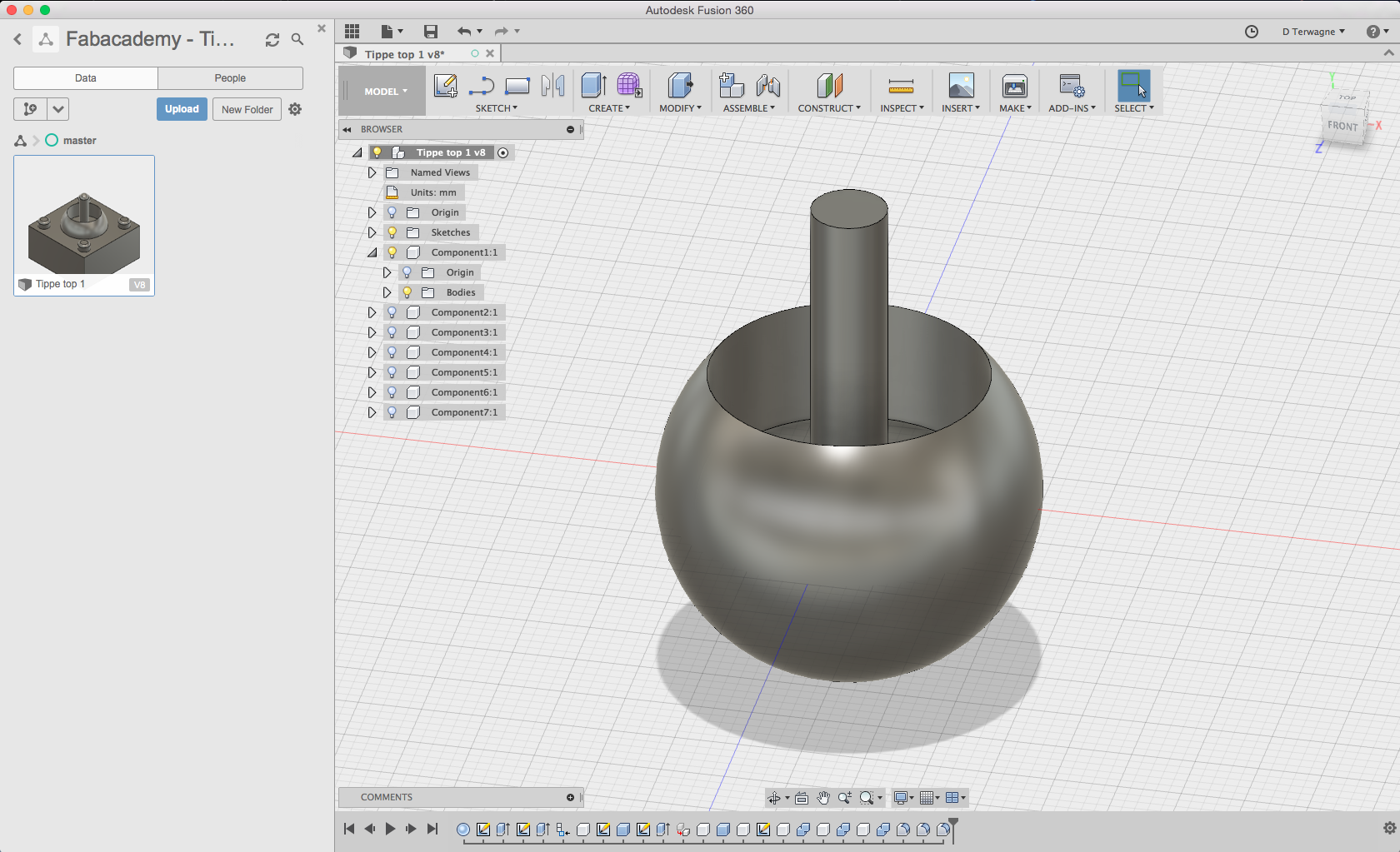Image resolution: width=1400 pixels, height=852 pixels.
Task: Show Component2:1 via its light bulb
Action: pos(392,312)
